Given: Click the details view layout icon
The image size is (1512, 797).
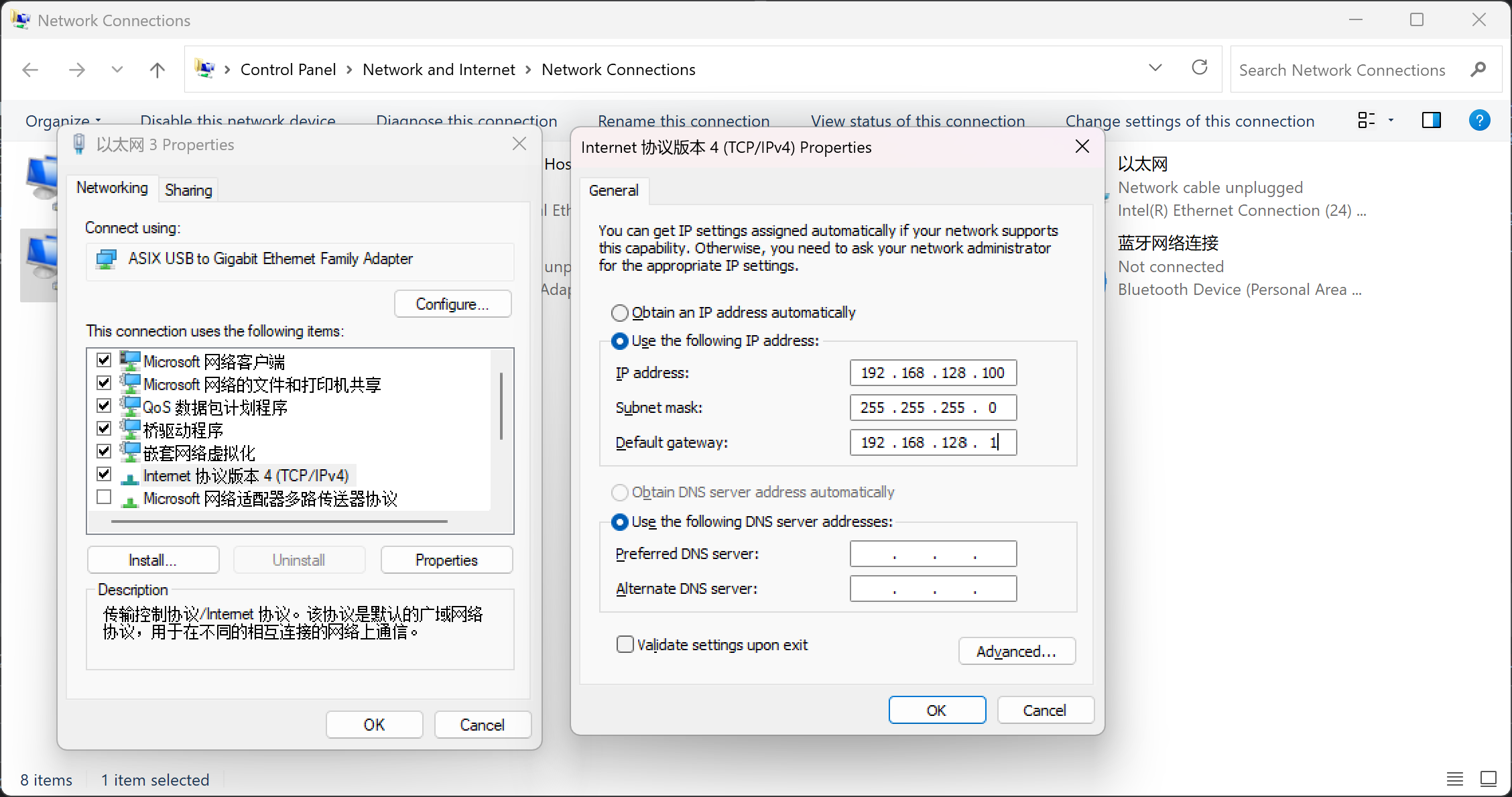Looking at the screenshot, I should [1367, 120].
